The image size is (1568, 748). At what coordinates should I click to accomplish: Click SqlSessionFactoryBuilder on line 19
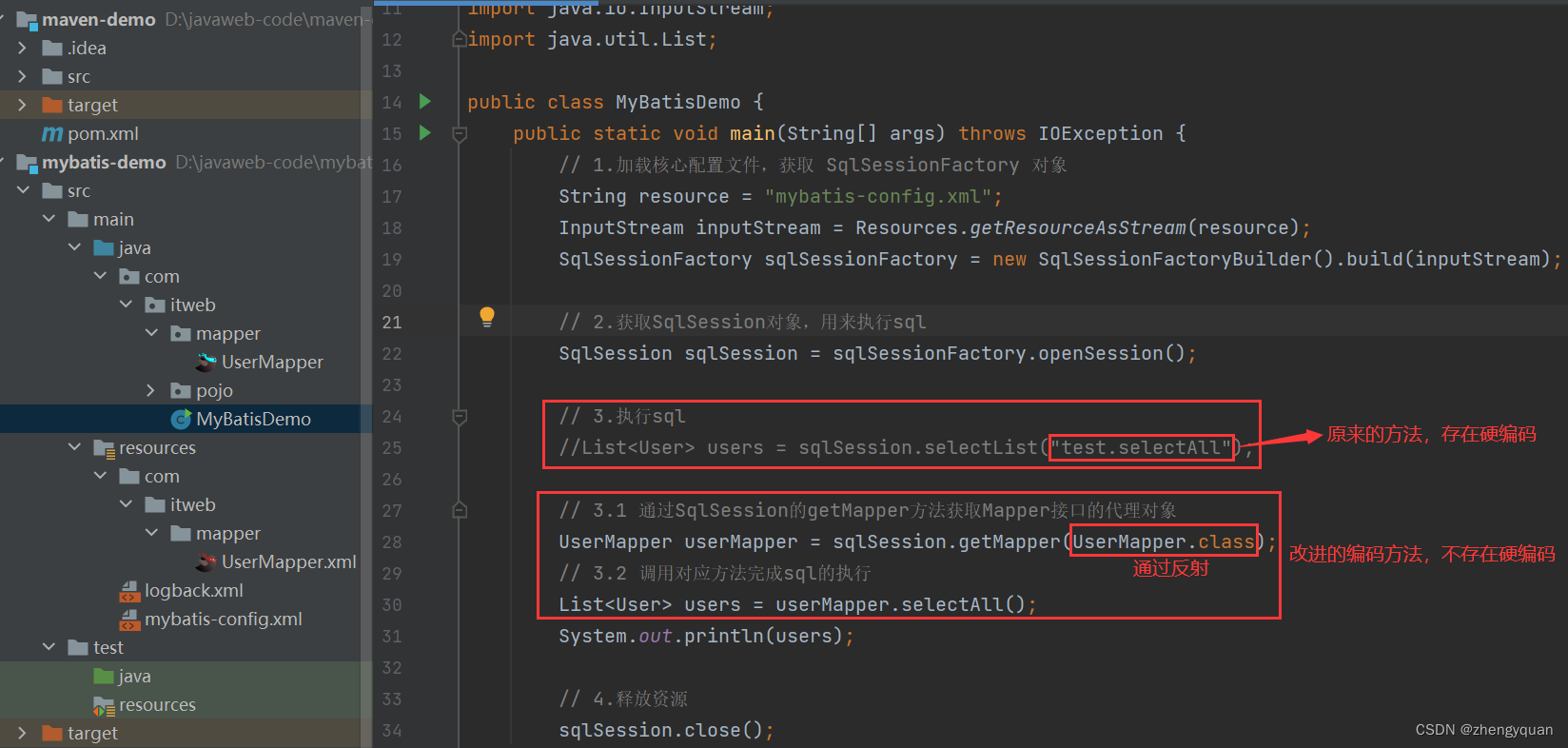(x=1174, y=259)
